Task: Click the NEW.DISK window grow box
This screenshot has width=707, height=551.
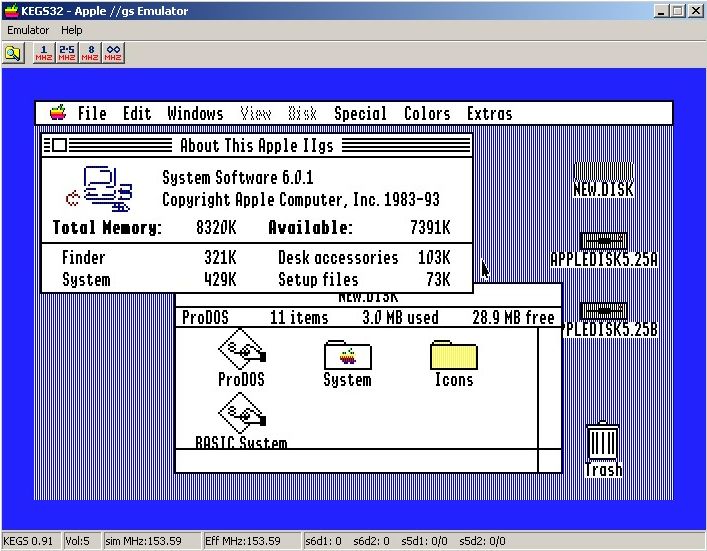Action: [x=550, y=460]
